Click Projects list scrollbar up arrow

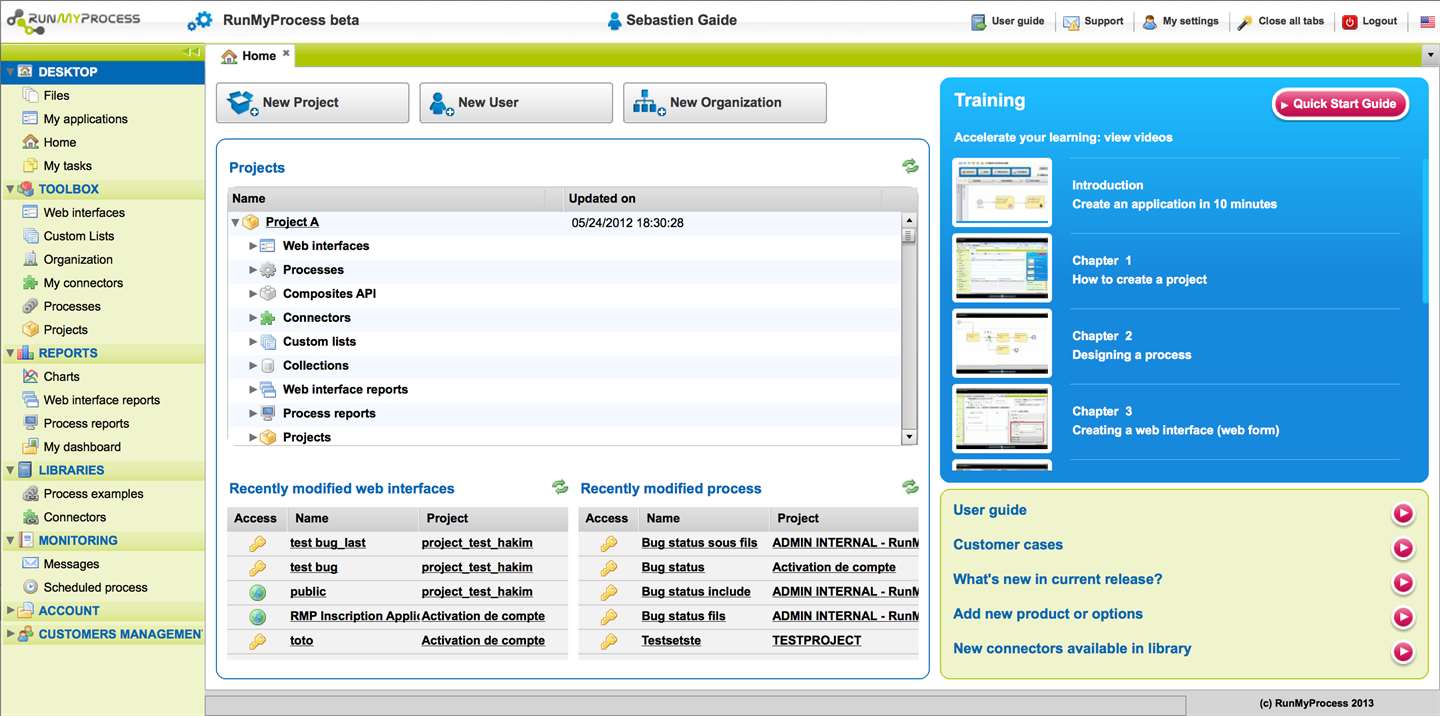pos(909,220)
